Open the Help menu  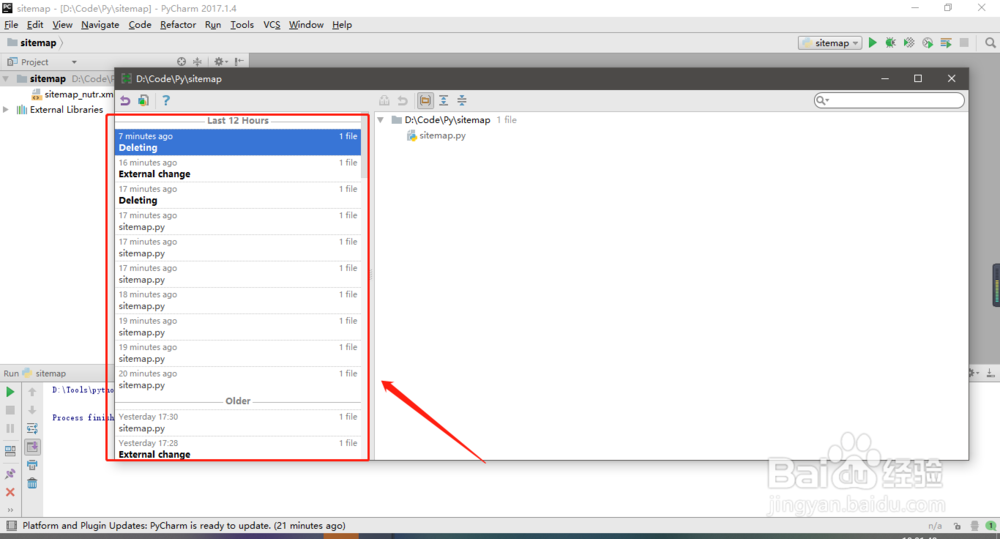click(x=342, y=25)
